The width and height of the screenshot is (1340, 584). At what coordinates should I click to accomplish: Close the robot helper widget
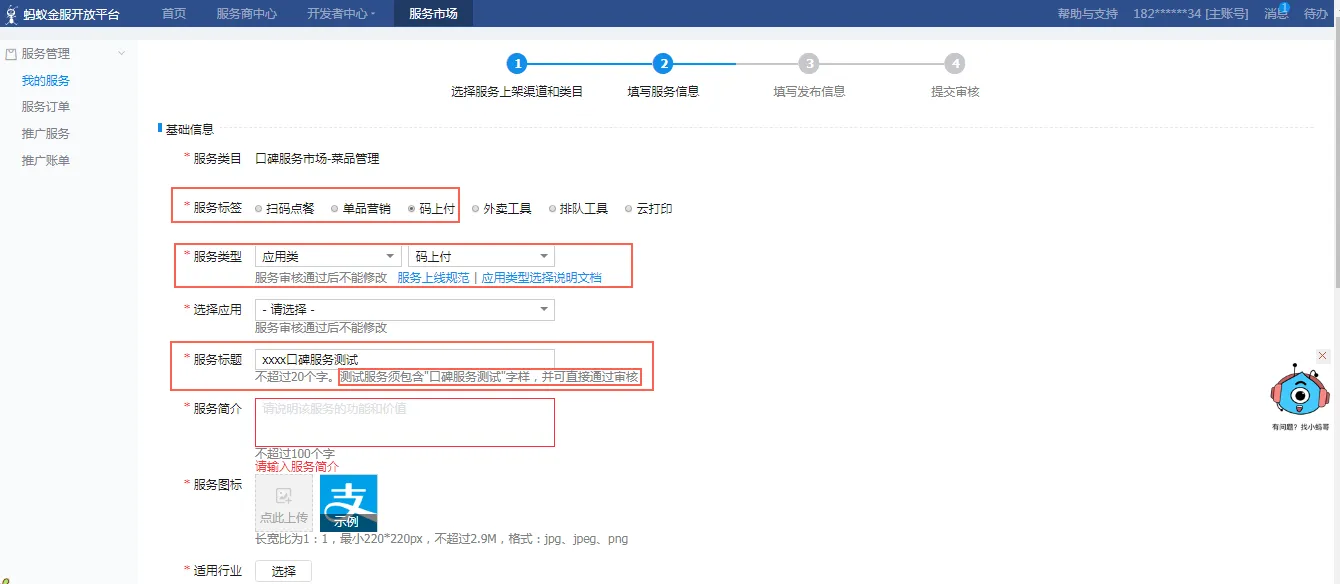tap(1323, 355)
